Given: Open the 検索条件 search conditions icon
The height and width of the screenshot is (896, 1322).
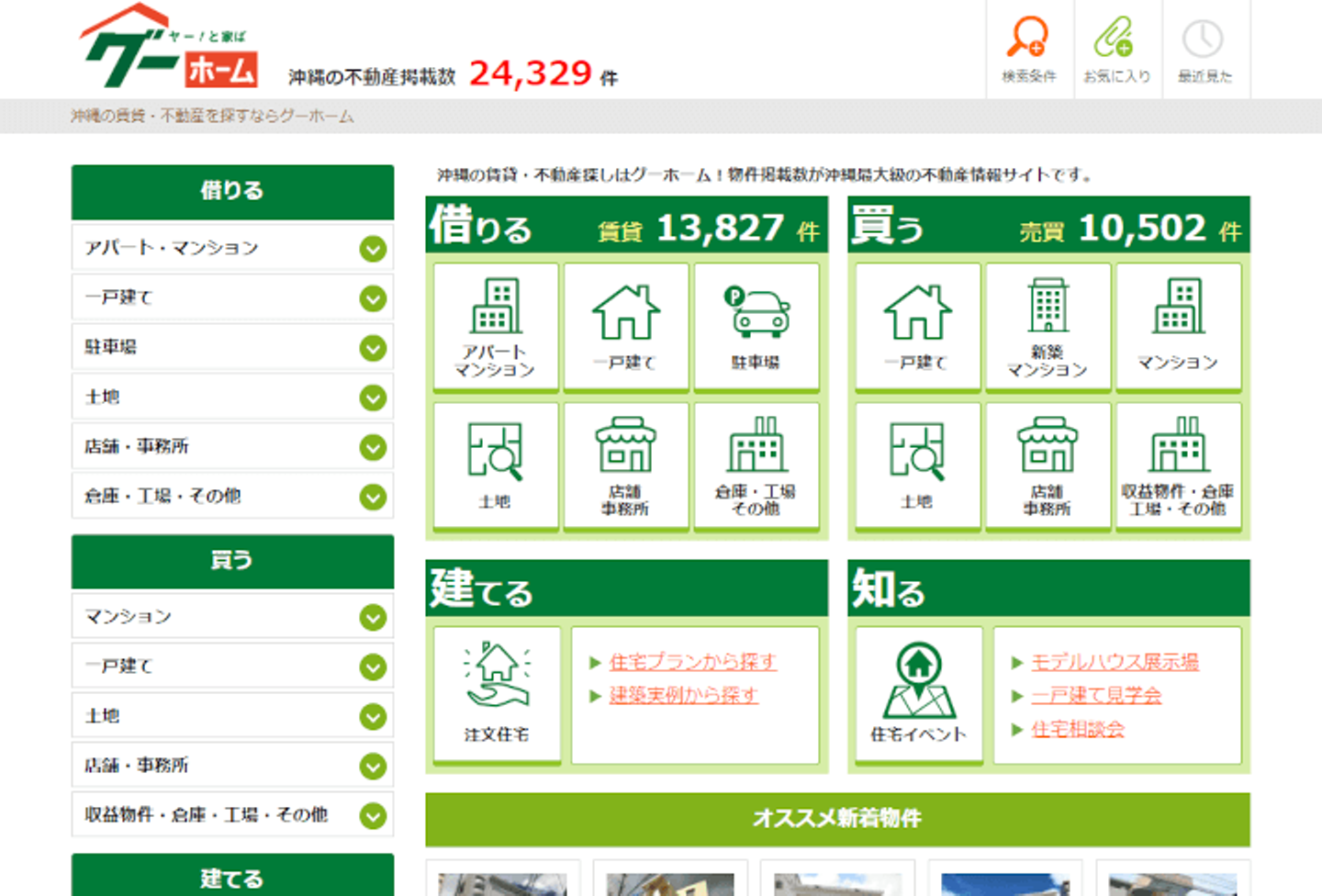Looking at the screenshot, I should 1029,50.
